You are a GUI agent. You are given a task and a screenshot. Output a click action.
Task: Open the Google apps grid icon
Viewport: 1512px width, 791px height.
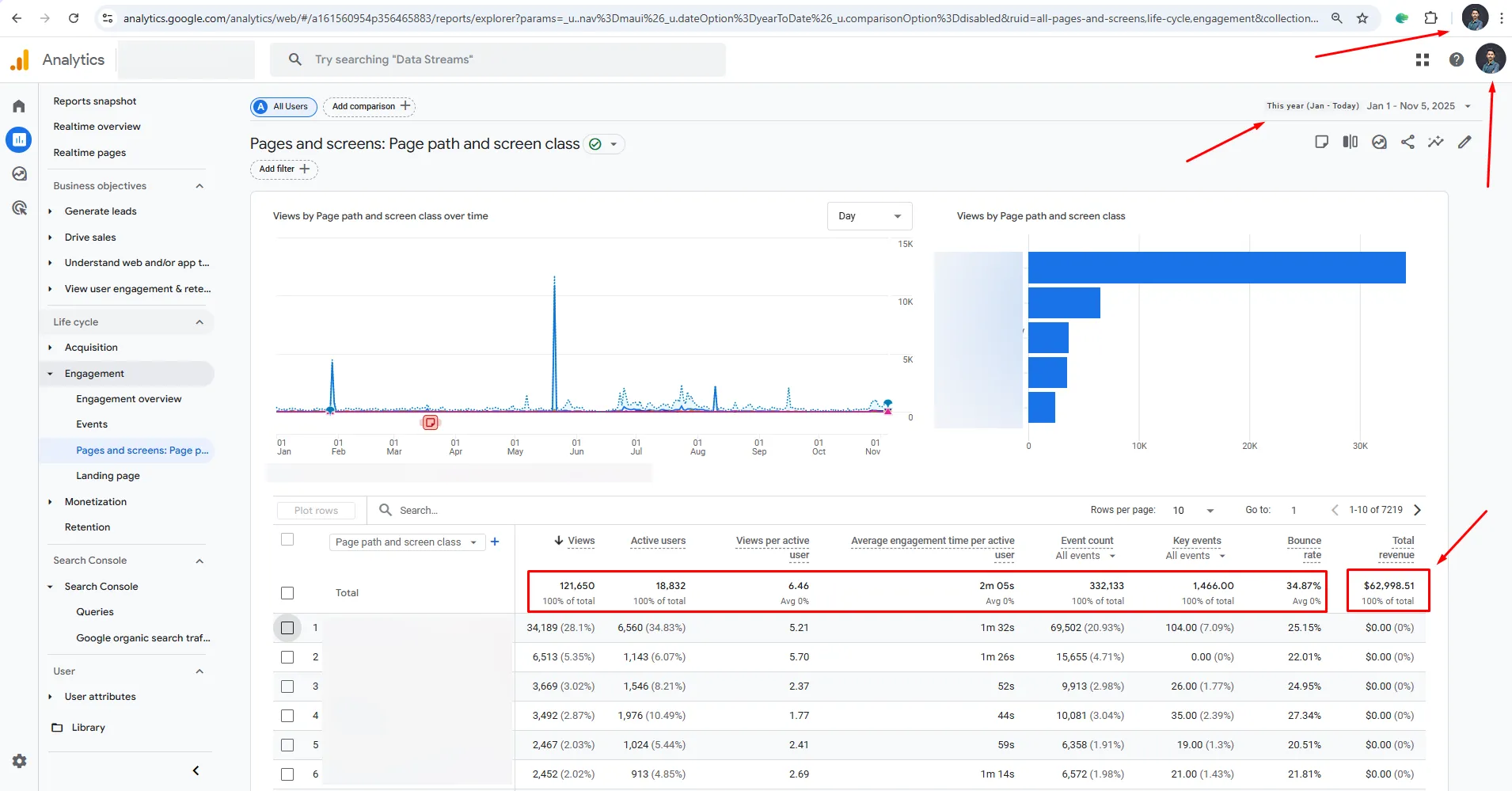(1422, 59)
